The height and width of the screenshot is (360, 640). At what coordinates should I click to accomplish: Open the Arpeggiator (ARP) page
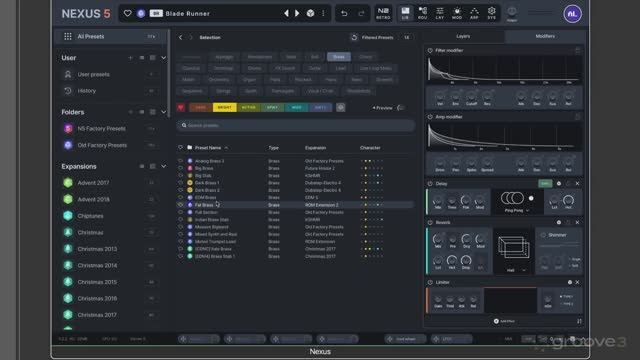click(x=474, y=13)
